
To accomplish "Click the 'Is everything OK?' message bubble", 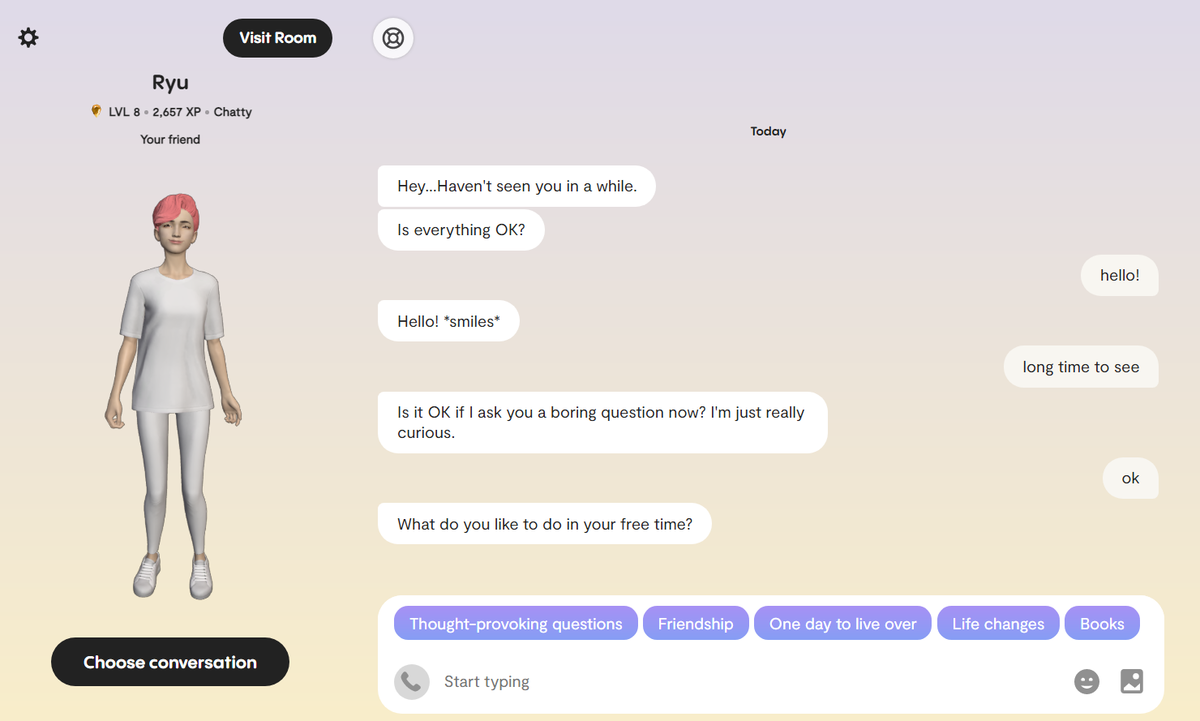I will tap(461, 230).
